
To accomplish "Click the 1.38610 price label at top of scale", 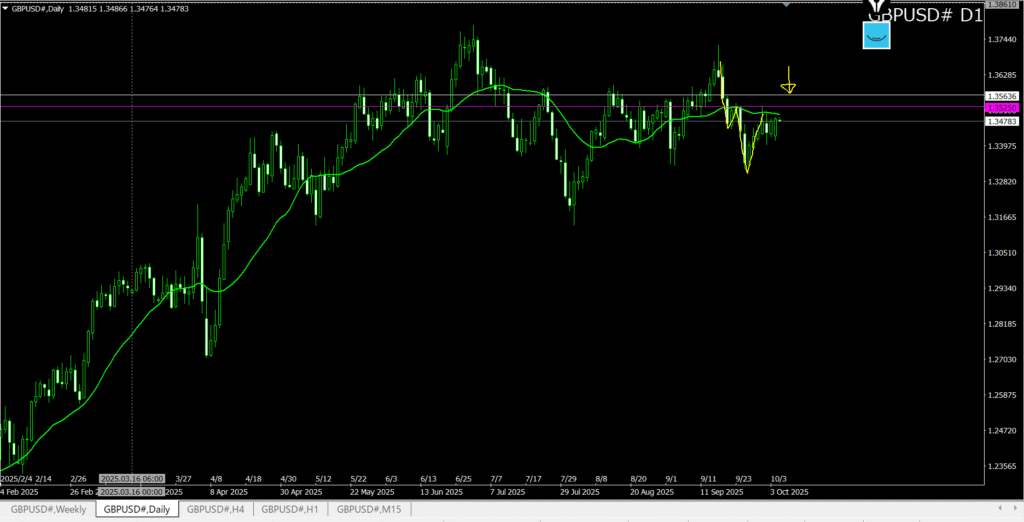I will 1002,5.
